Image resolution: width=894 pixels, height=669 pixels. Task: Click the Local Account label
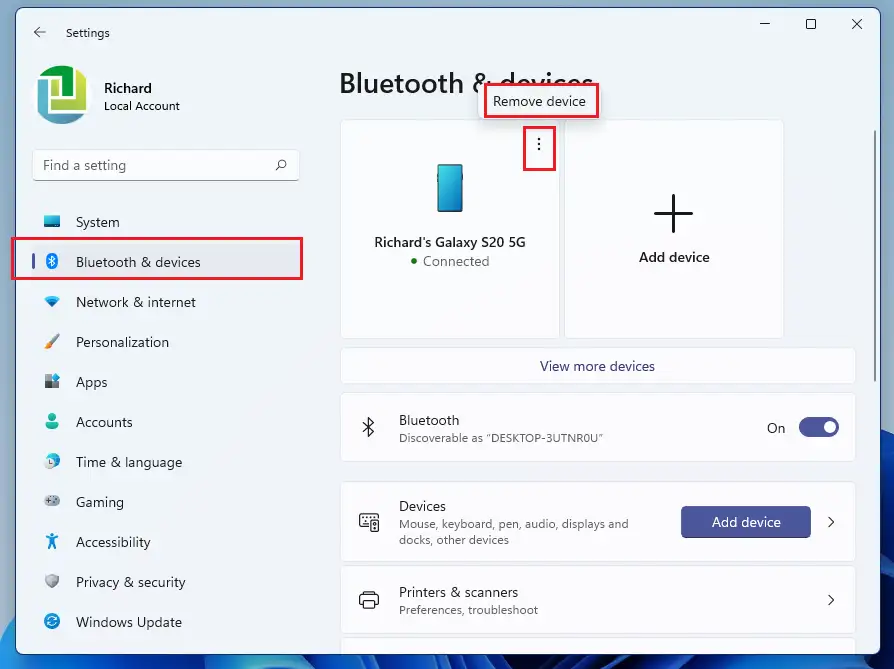tap(141, 106)
